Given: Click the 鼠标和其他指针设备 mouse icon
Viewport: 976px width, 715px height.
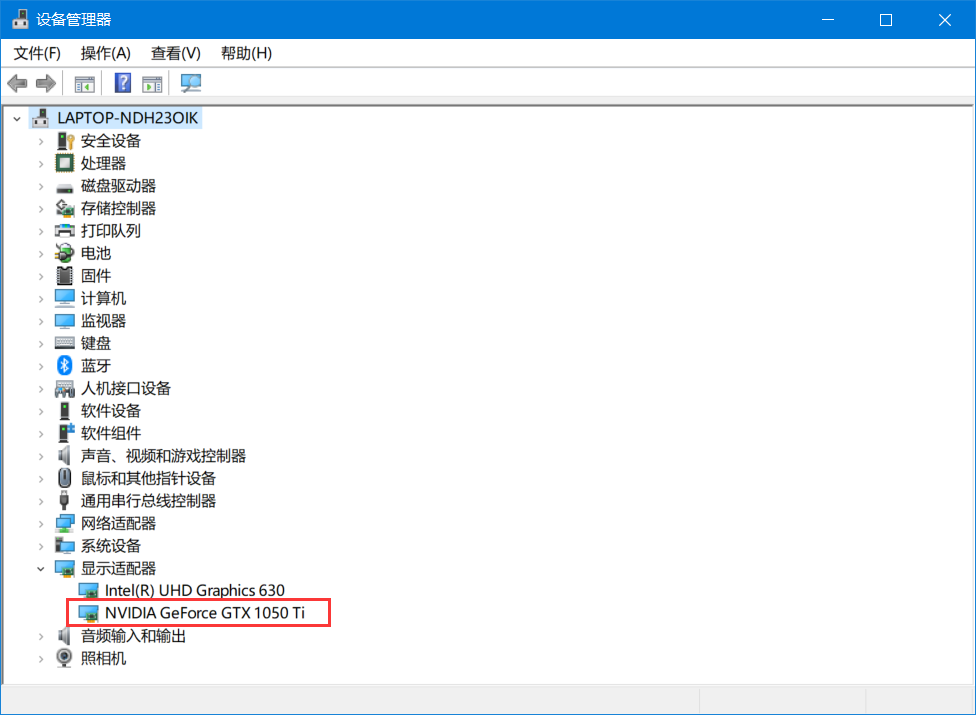Looking at the screenshot, I should [65, 478].
